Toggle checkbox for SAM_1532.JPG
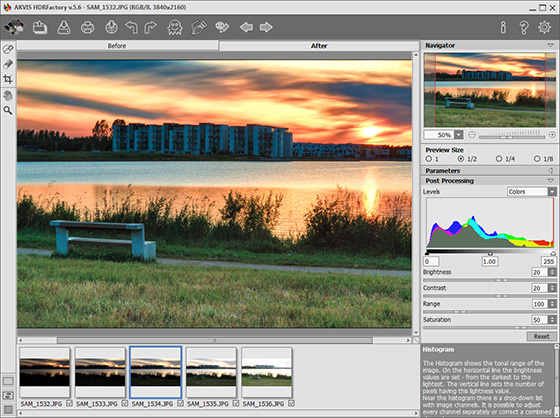The image size is (560, 418). [x=69, y=403]
